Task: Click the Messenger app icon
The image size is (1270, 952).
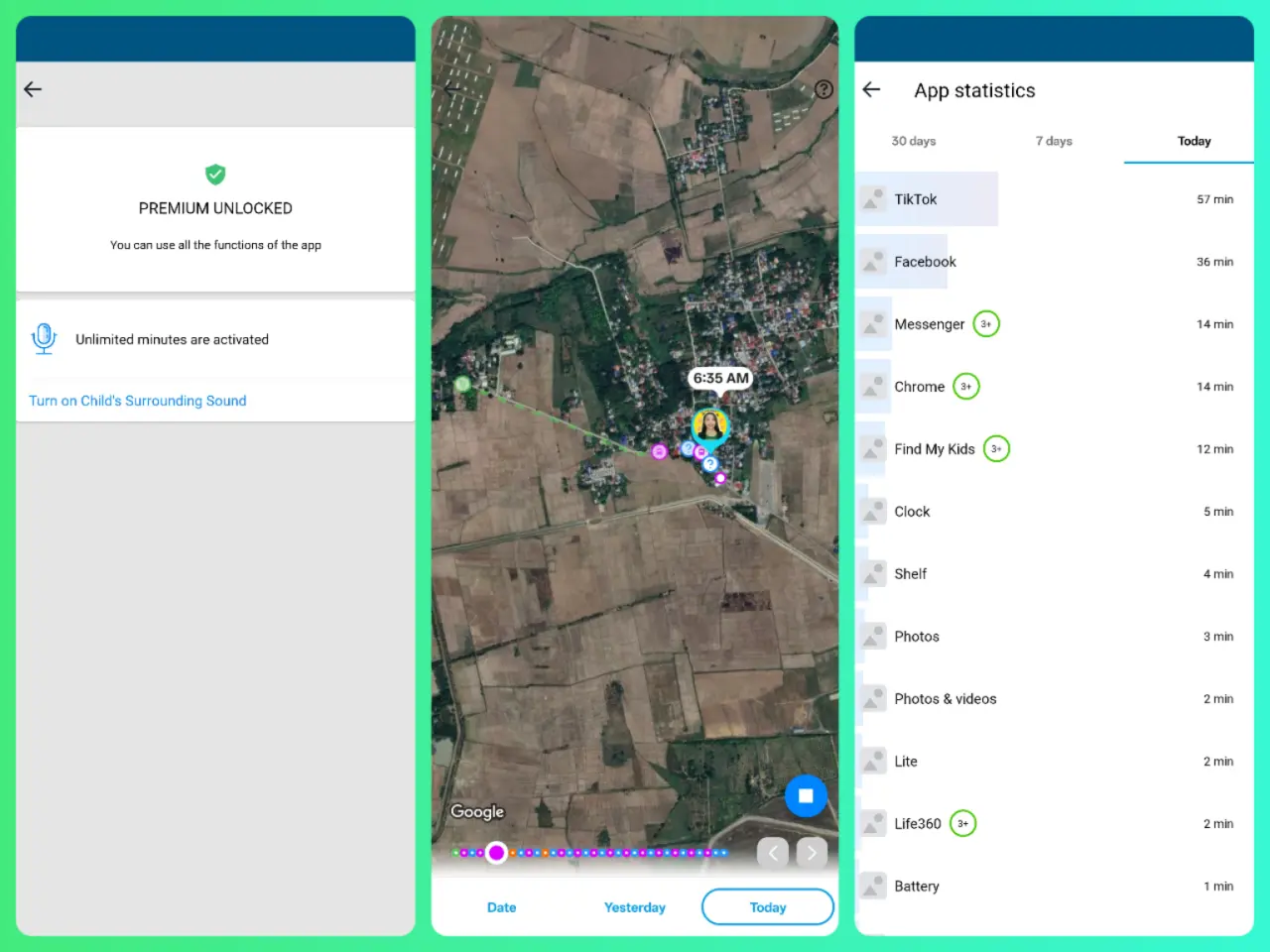Action: [873, 324]
